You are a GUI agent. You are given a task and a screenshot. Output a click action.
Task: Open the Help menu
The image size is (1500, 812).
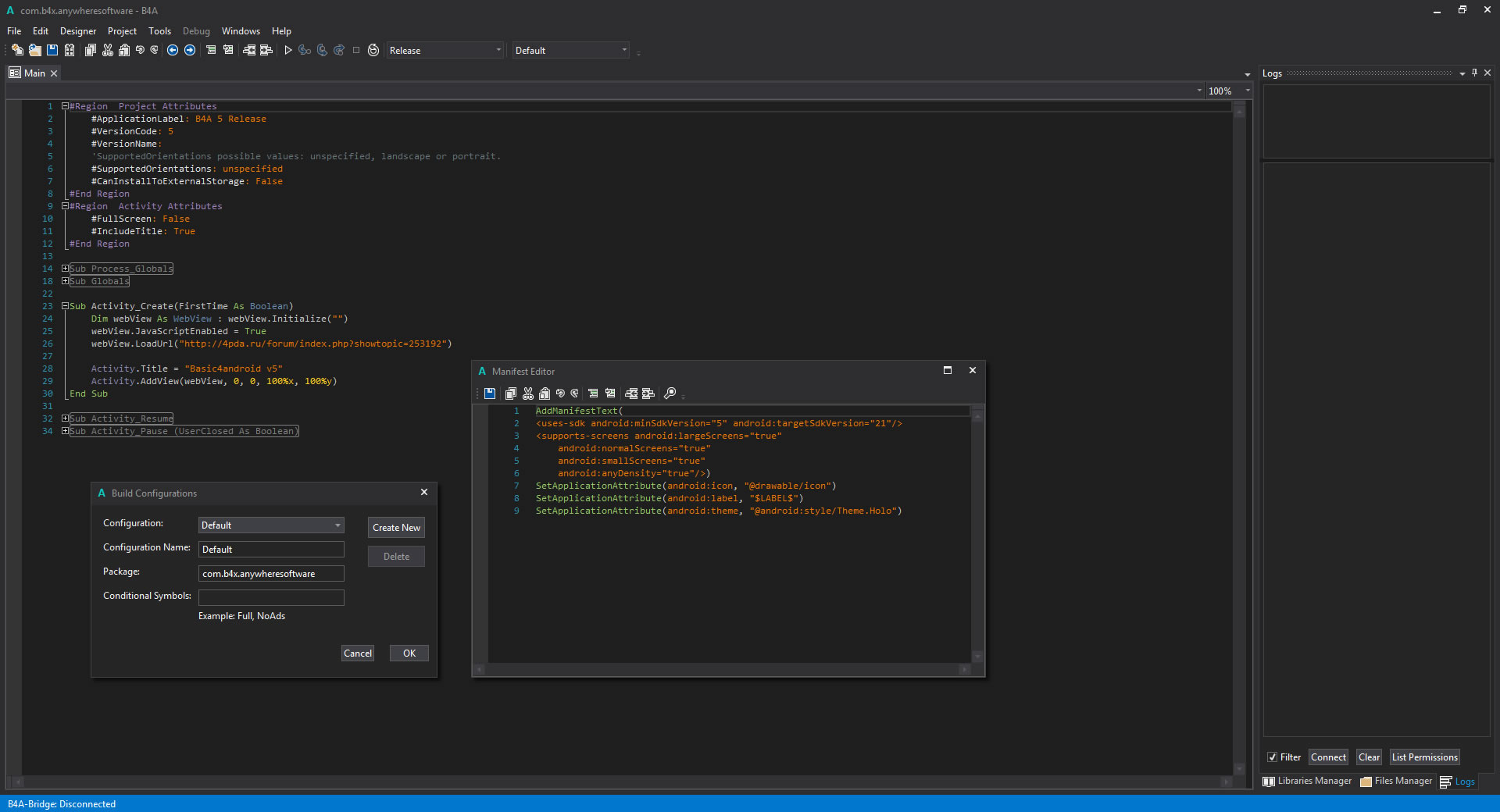(281, 31)
